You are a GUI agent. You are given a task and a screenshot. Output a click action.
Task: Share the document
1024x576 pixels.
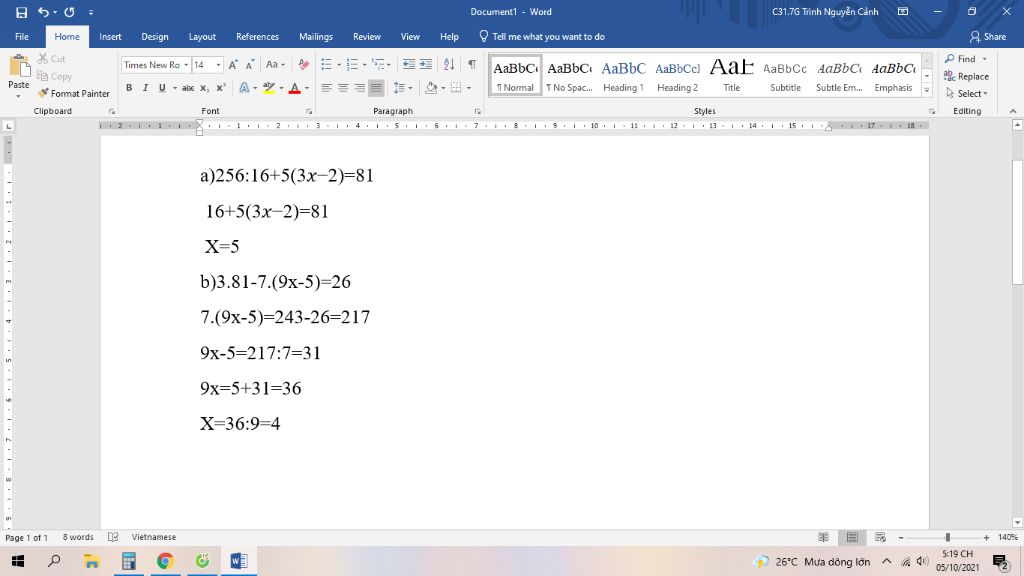click(x=987, y=37)
